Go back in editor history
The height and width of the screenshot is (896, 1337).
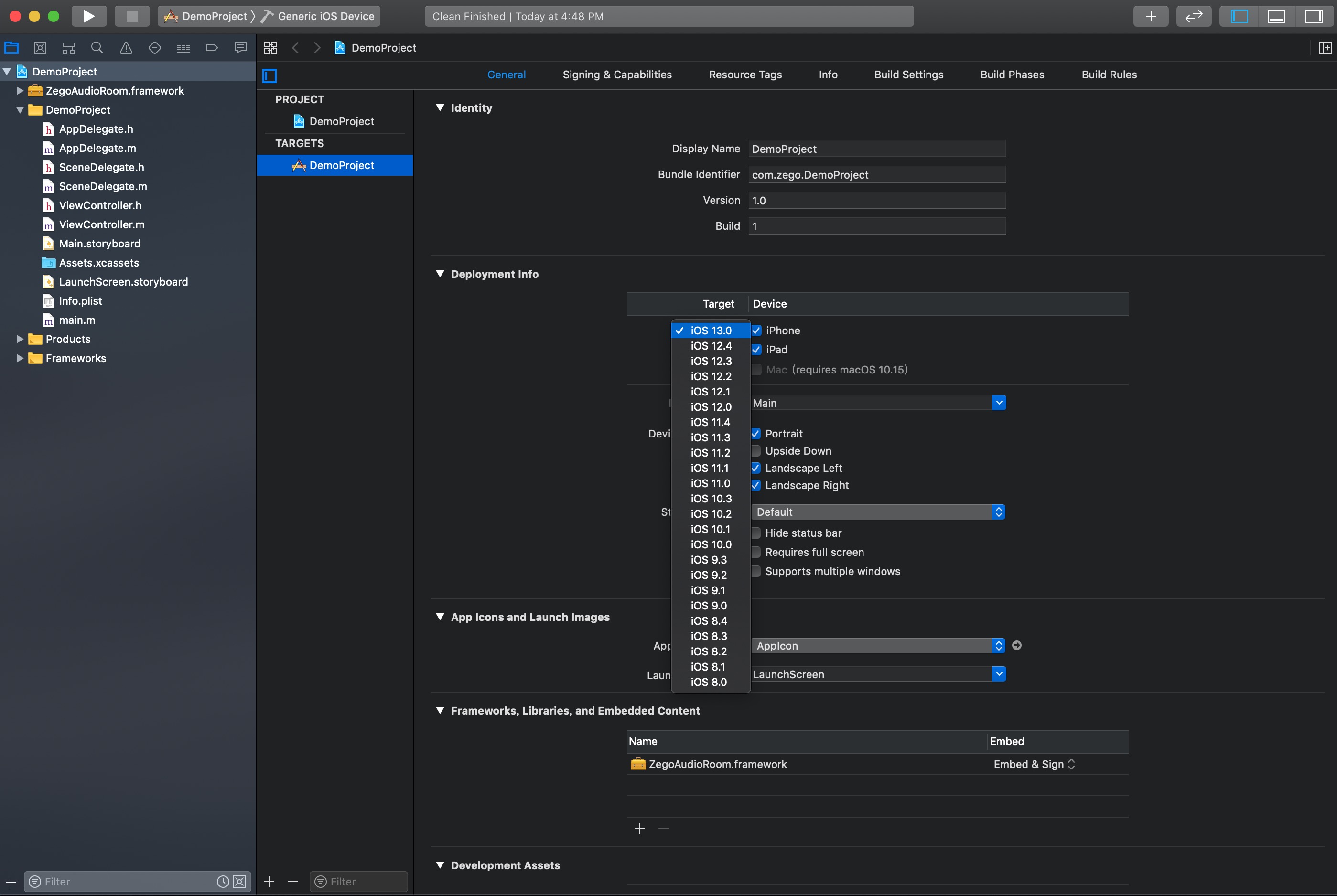click(295, 47)
